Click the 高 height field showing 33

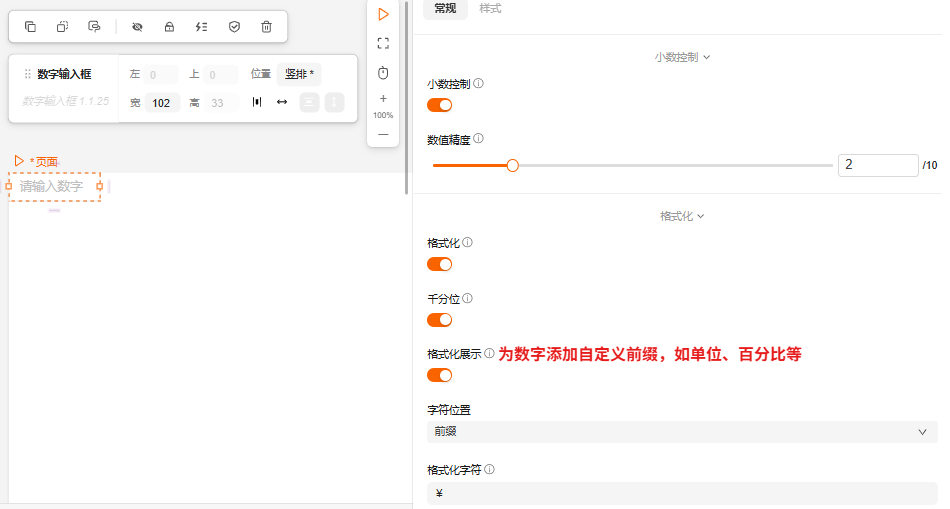tap(221, 103)
